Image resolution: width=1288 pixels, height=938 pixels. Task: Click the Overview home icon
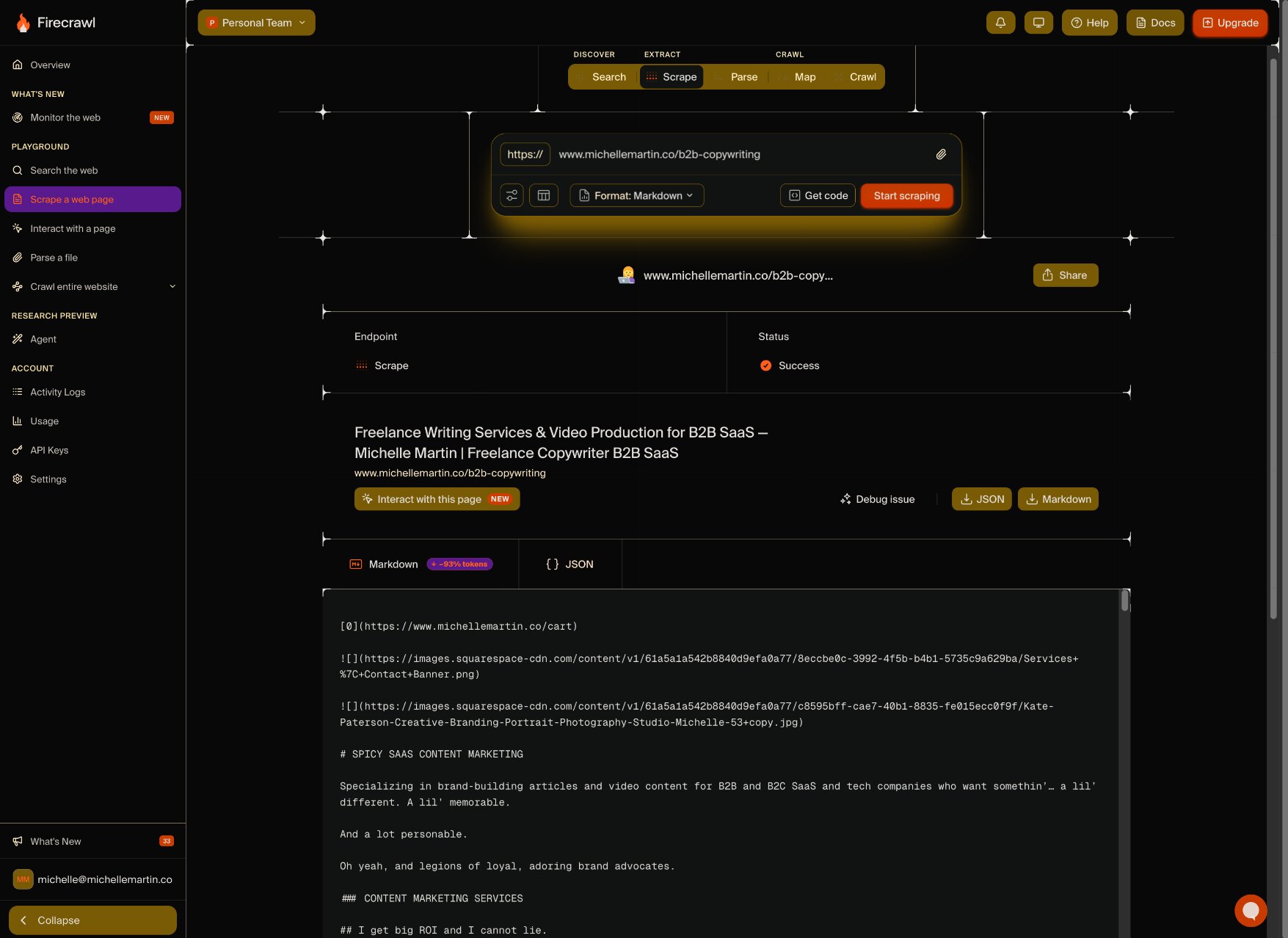18,65
